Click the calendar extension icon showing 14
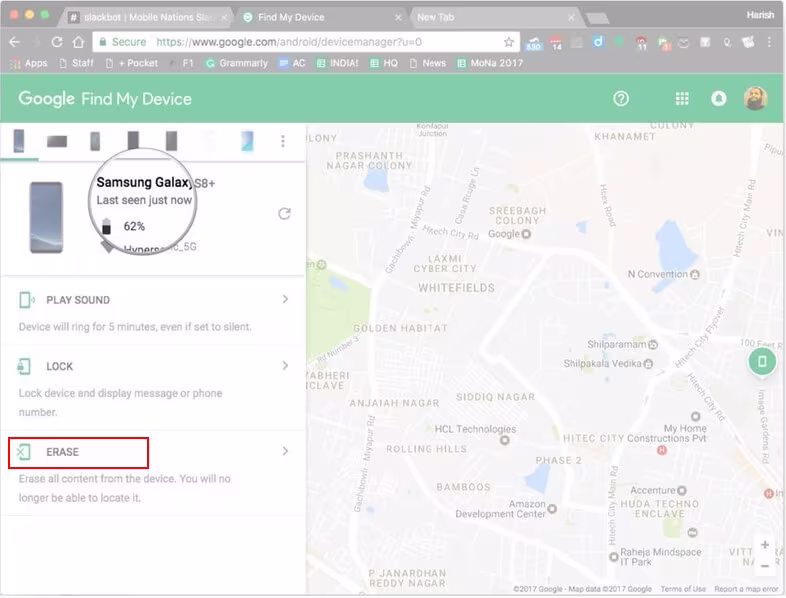 556,43
